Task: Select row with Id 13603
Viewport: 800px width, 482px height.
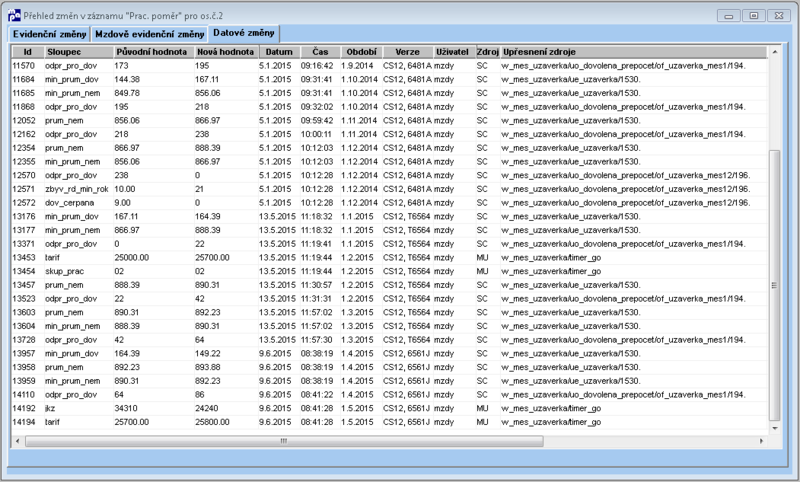Action: (389, 313)
